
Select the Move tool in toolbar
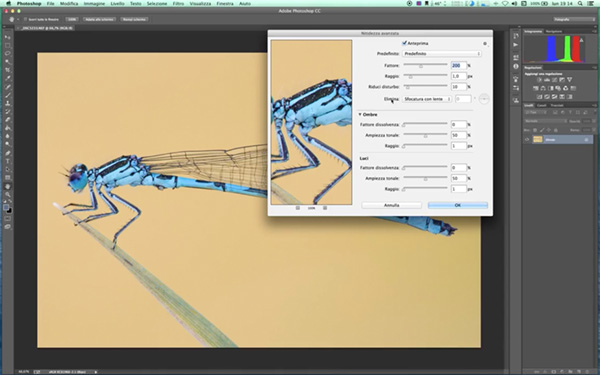pyautogui.click(x=8, y=37)
